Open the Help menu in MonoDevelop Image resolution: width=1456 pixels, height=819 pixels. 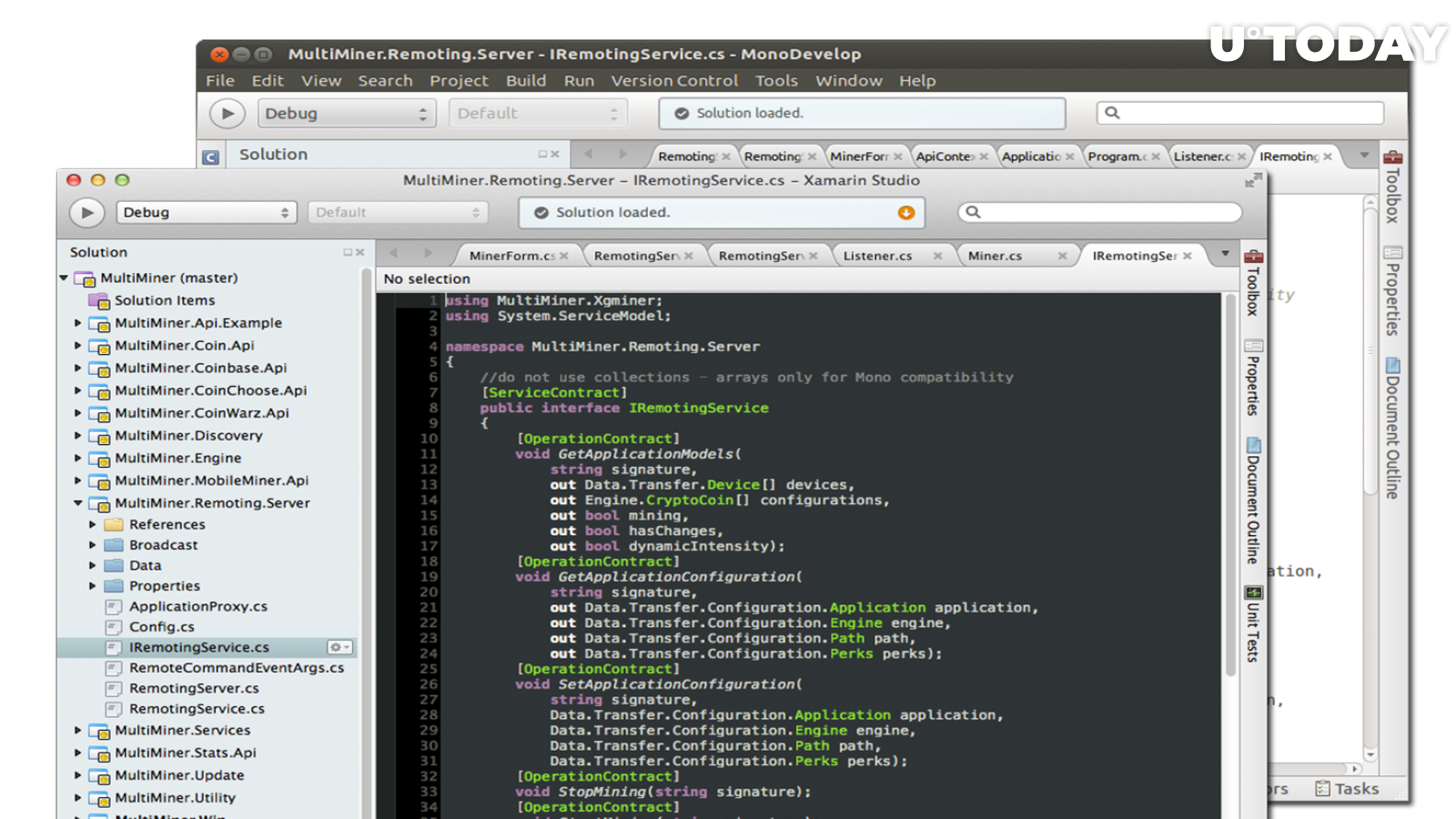point(917,81)
